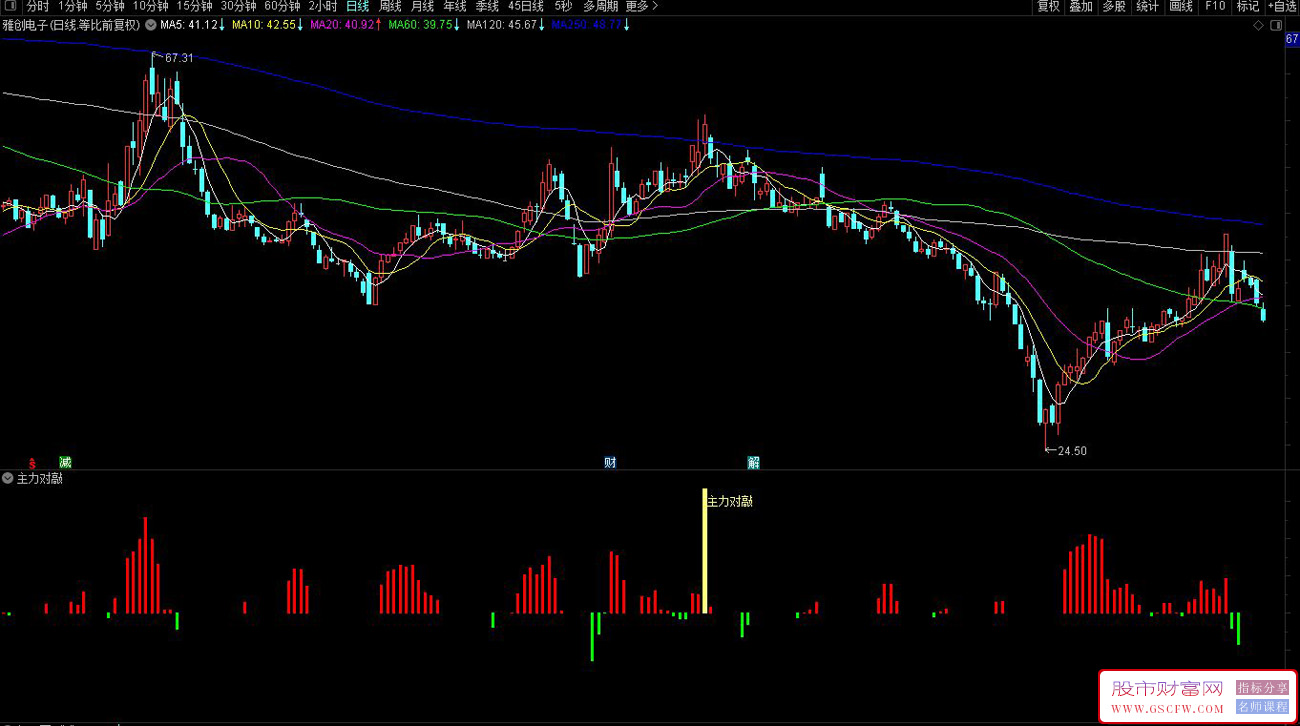Toggle the side panel icon at top right

[1275, 25]
